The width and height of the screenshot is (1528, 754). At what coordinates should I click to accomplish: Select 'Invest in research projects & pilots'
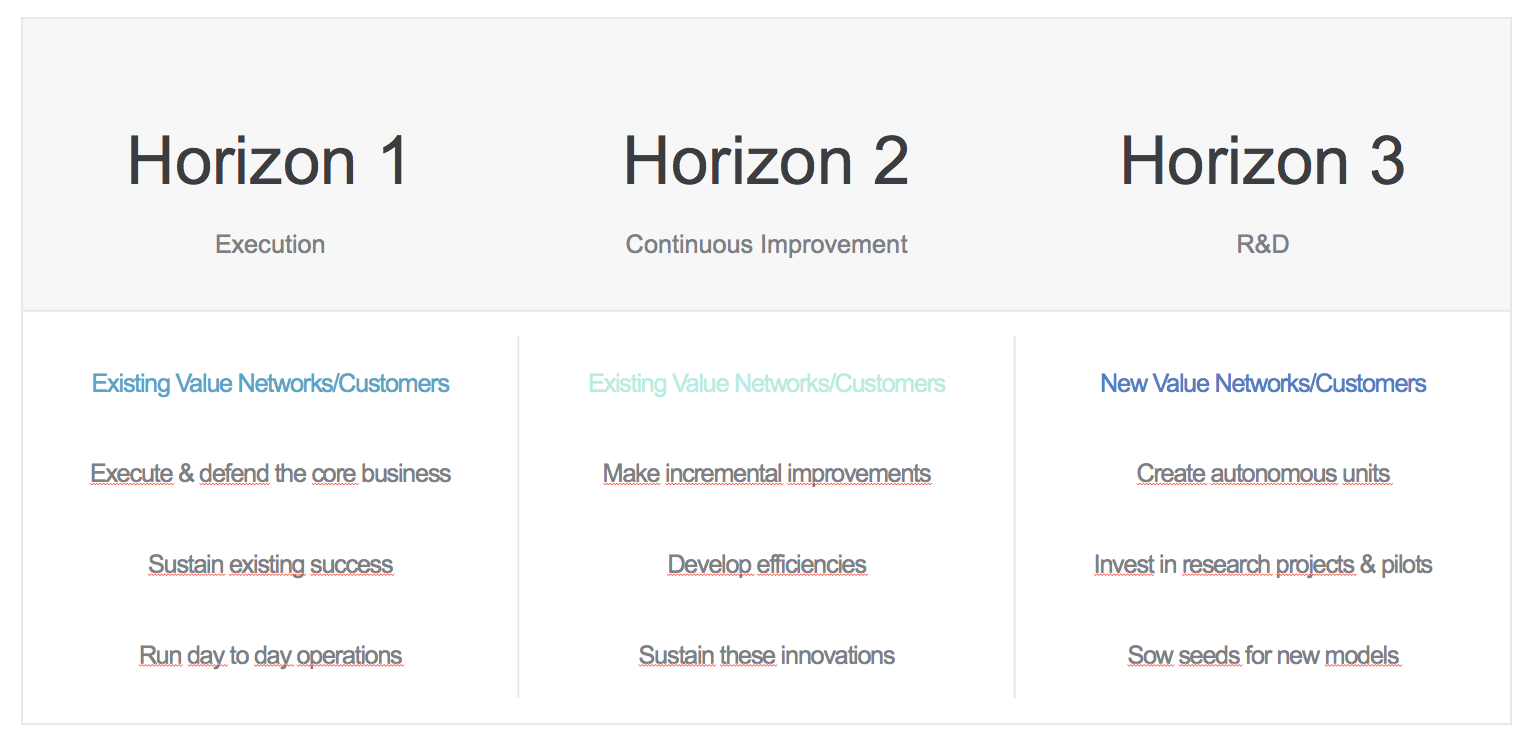tap(1263, 565)
